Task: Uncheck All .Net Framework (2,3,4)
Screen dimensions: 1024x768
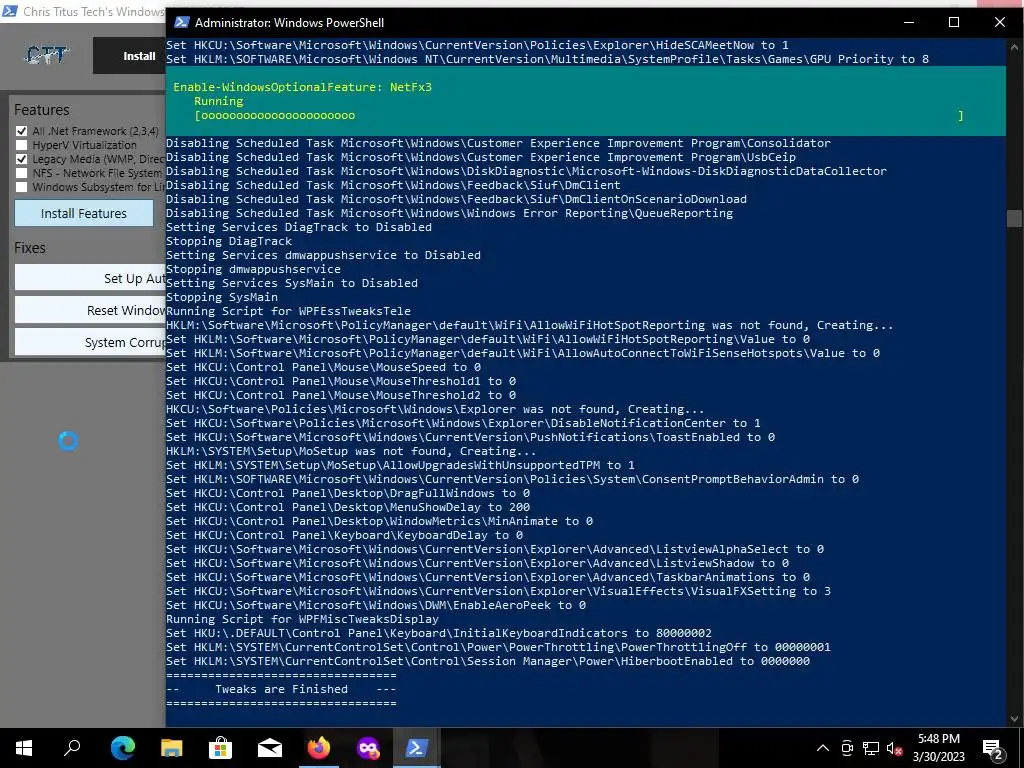Action: pos(22,131)
